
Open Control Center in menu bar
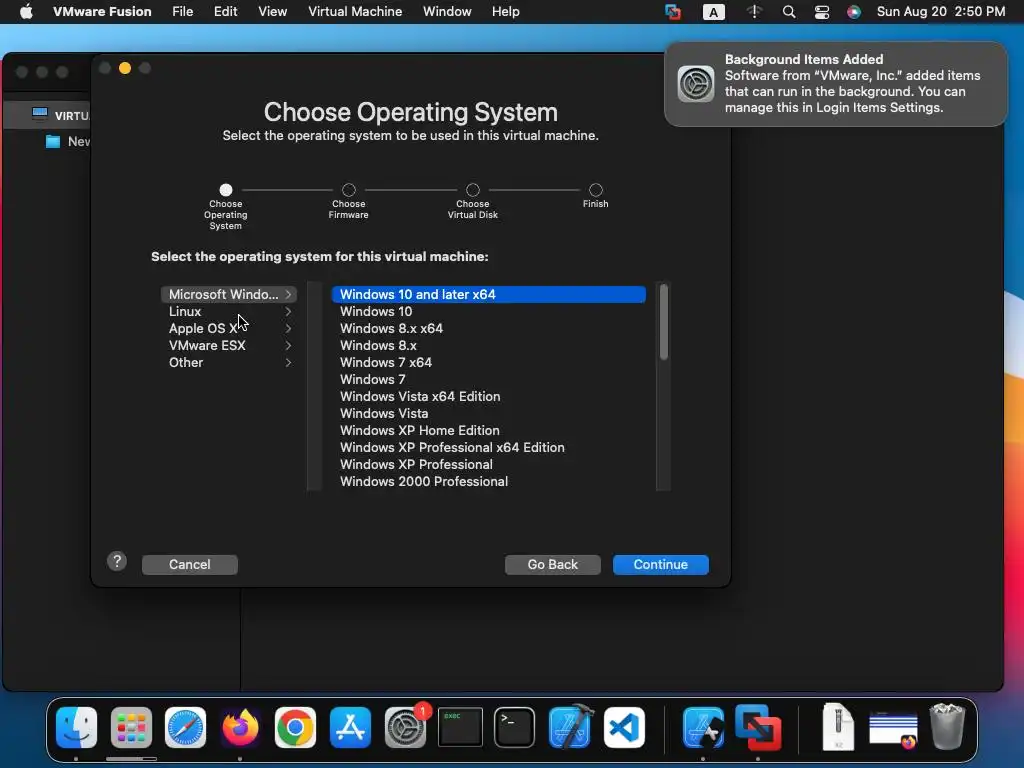tap(822, 12)
